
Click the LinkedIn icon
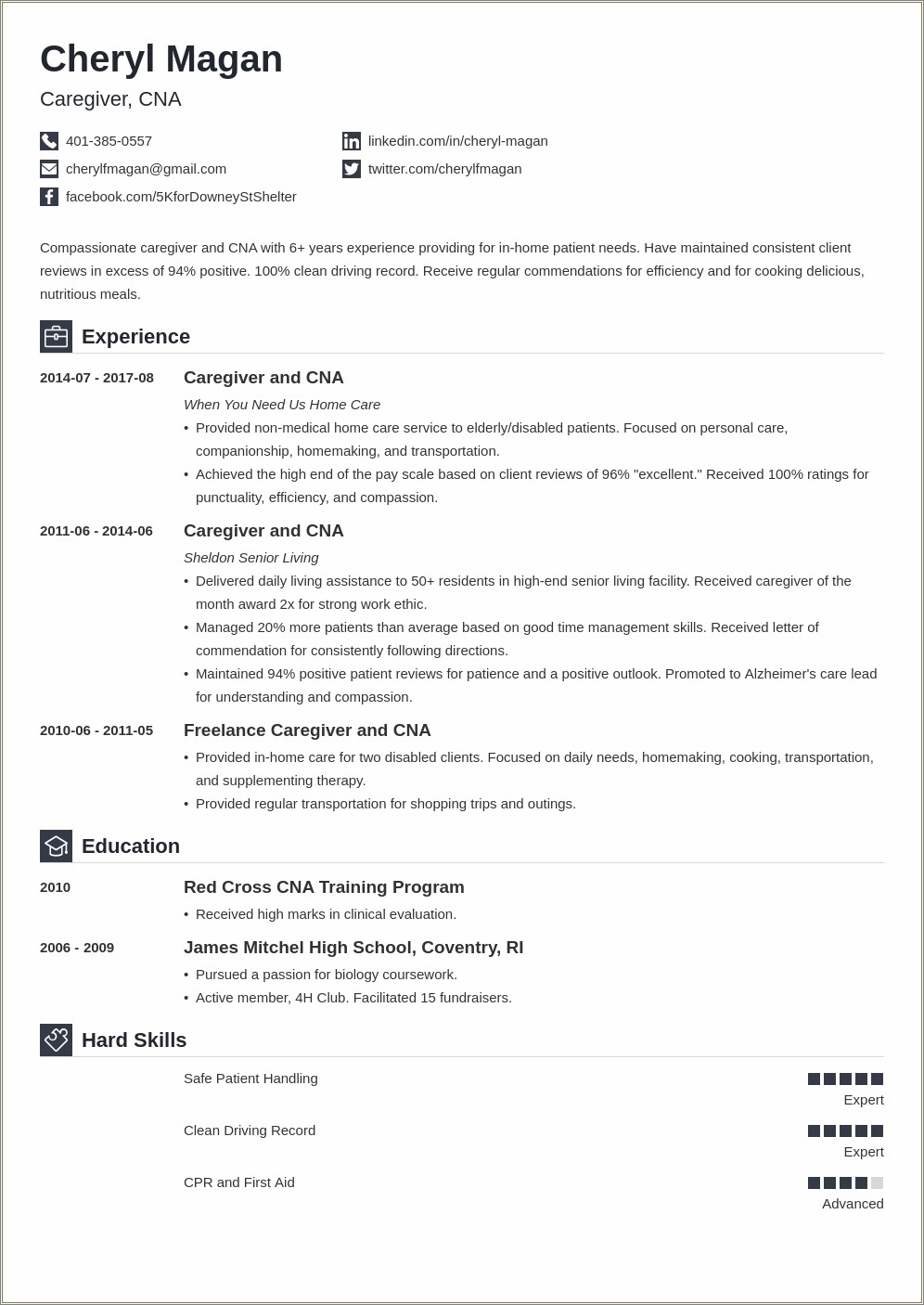[352, 141]
